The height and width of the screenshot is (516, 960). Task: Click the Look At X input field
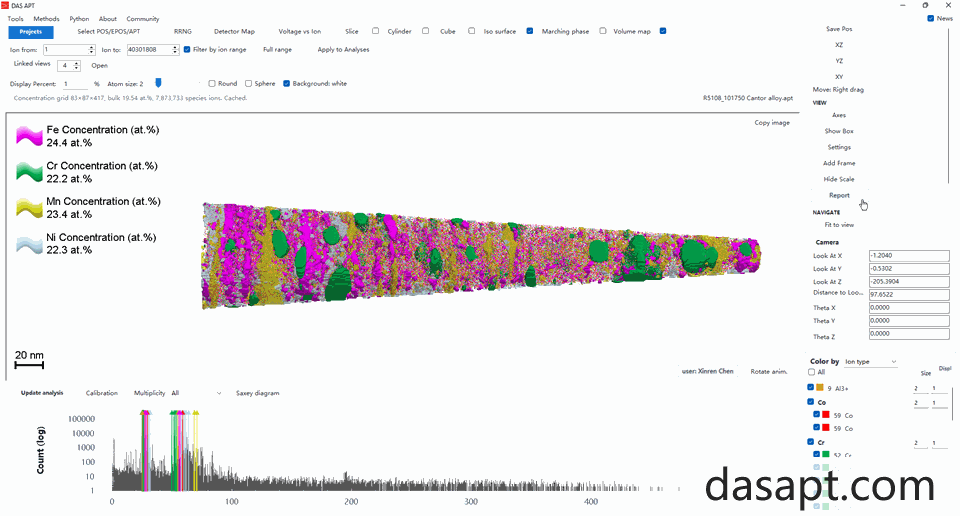click(909, 255)
